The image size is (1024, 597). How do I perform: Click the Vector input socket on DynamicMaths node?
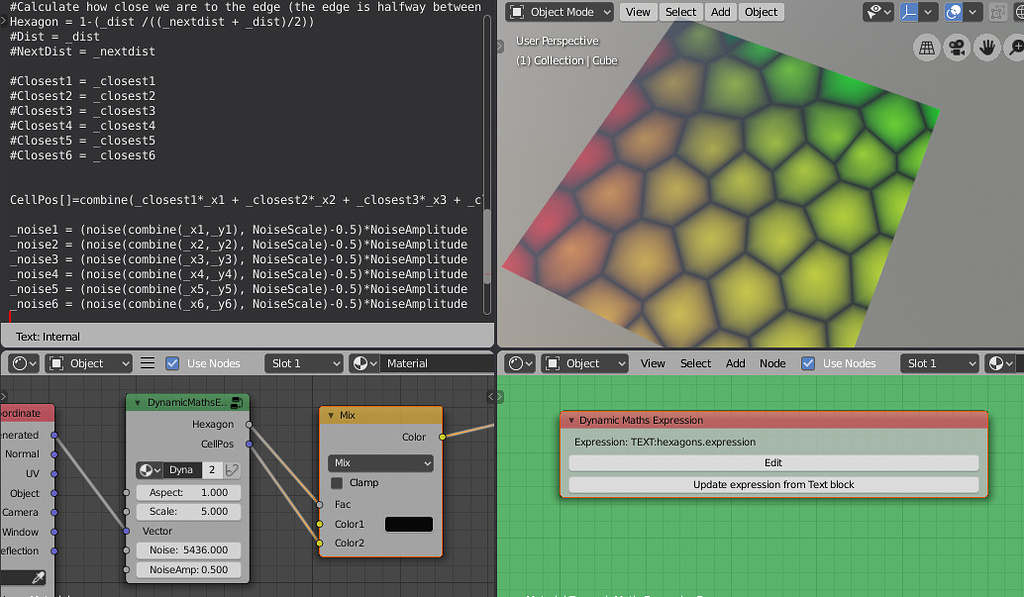click(126, 532)
